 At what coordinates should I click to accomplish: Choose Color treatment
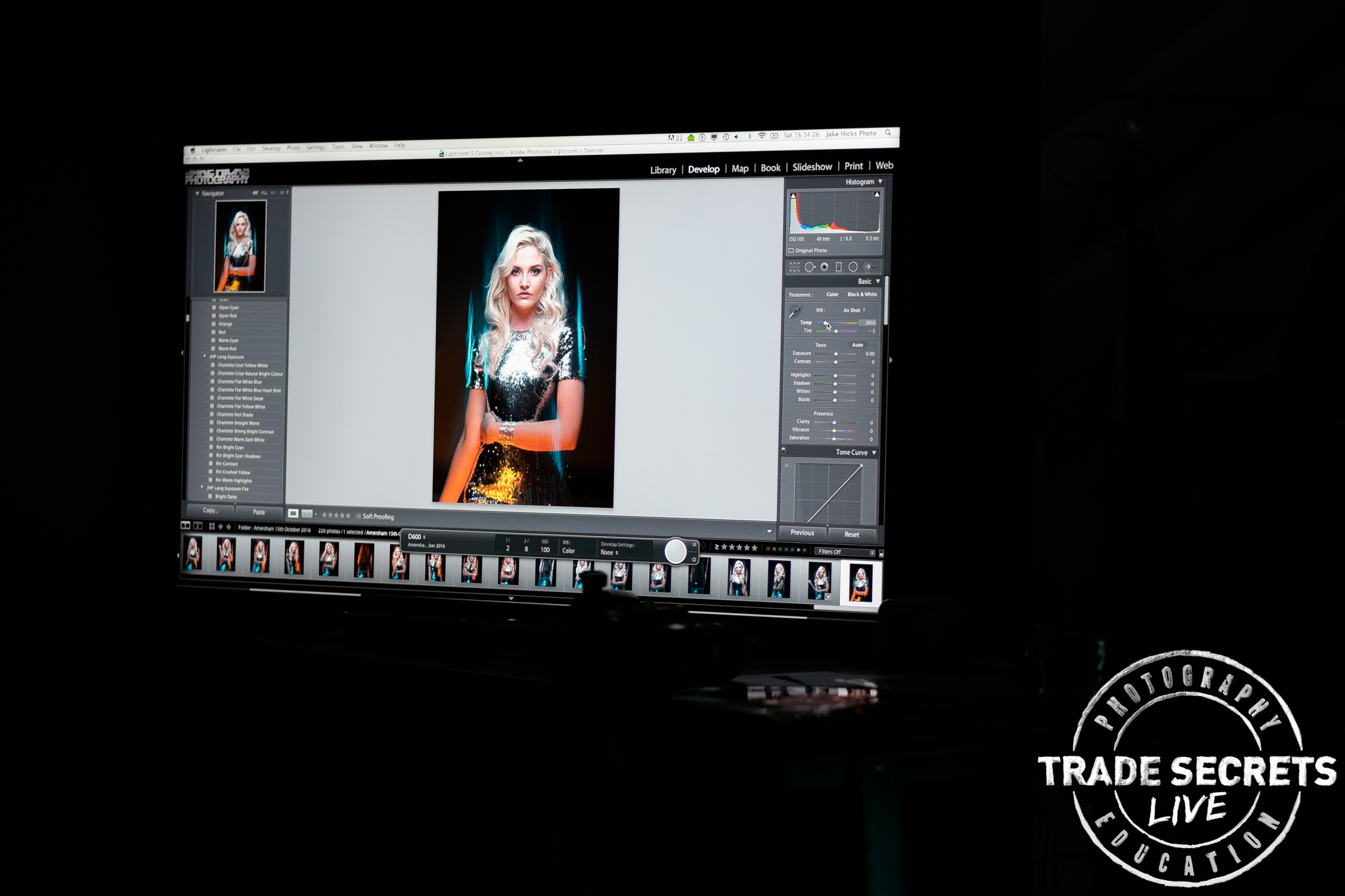[x=832, y=295]
